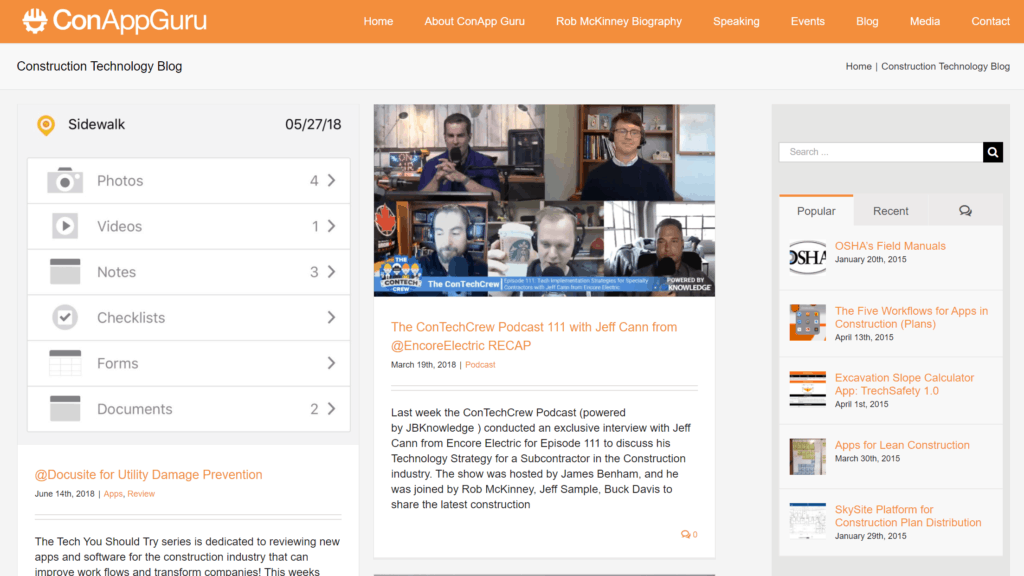Expand the Photos row chevron
This screenshot has width=1024, height=576.
(332, 180)
